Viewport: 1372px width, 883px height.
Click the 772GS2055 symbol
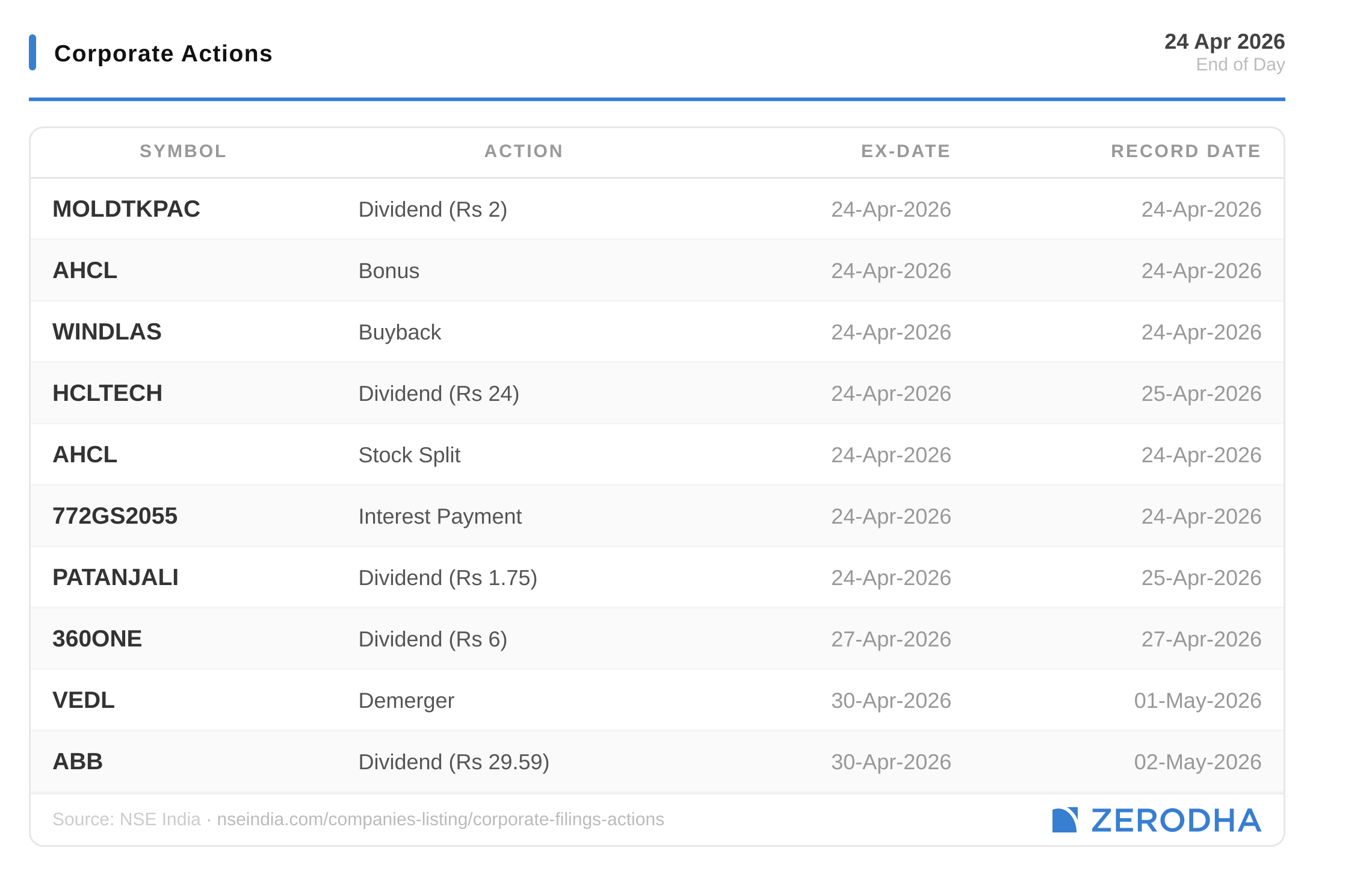point(115,516)
